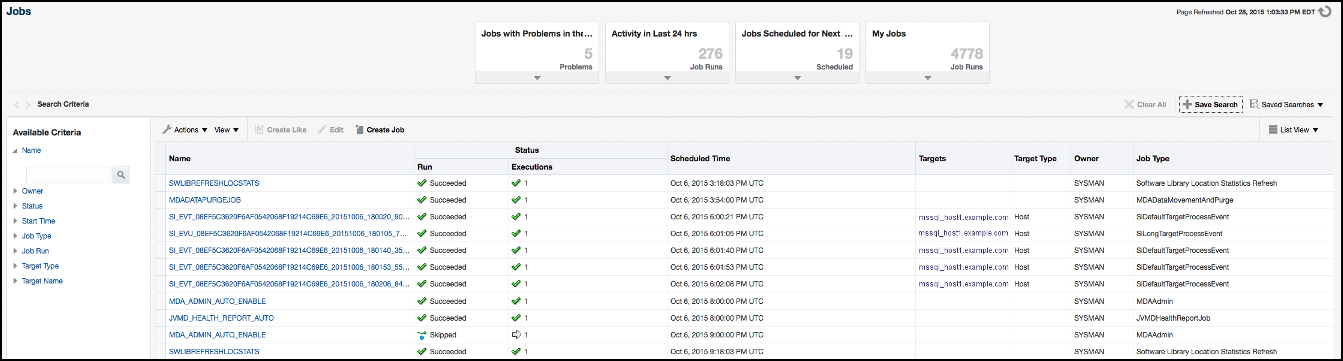Expand the Job Type criteria
1343x361 pixels.
15,235
